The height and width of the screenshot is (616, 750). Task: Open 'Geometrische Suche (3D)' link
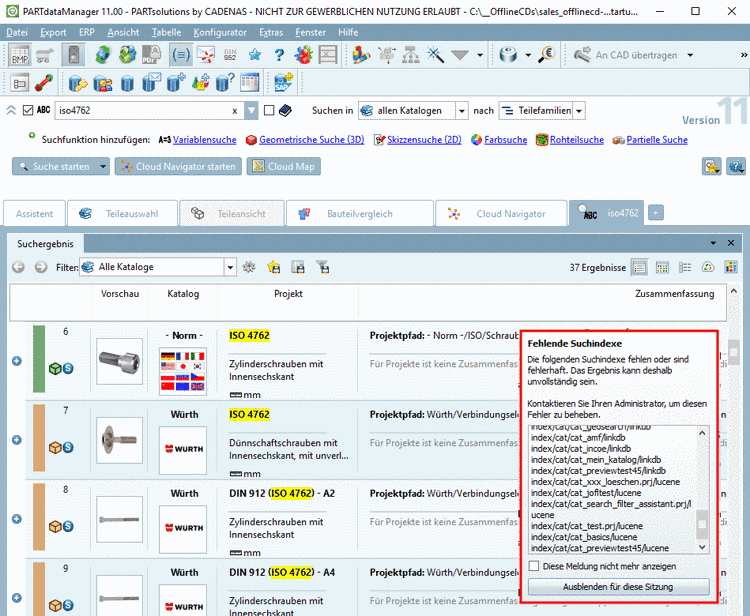pos(311,140)
